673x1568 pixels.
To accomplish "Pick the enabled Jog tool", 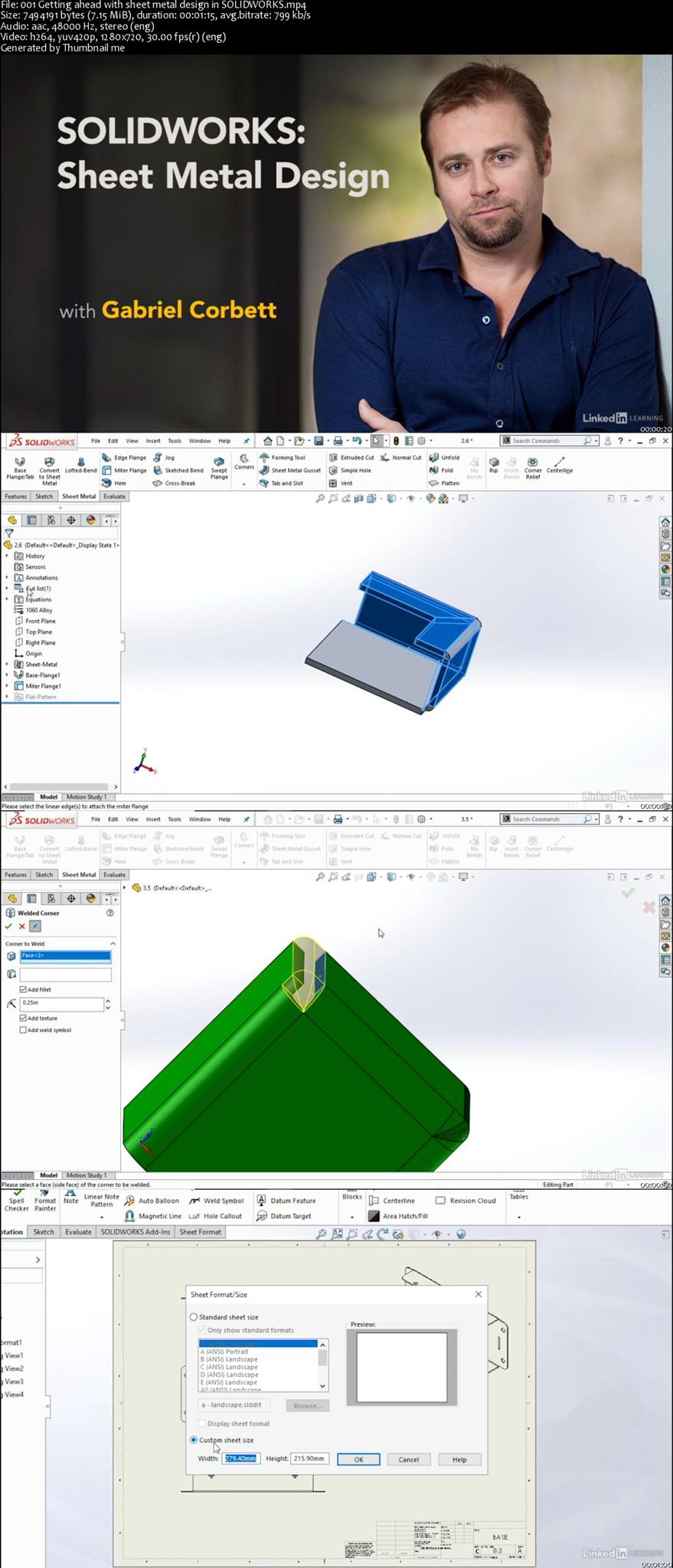I will [x=164, y=458].
